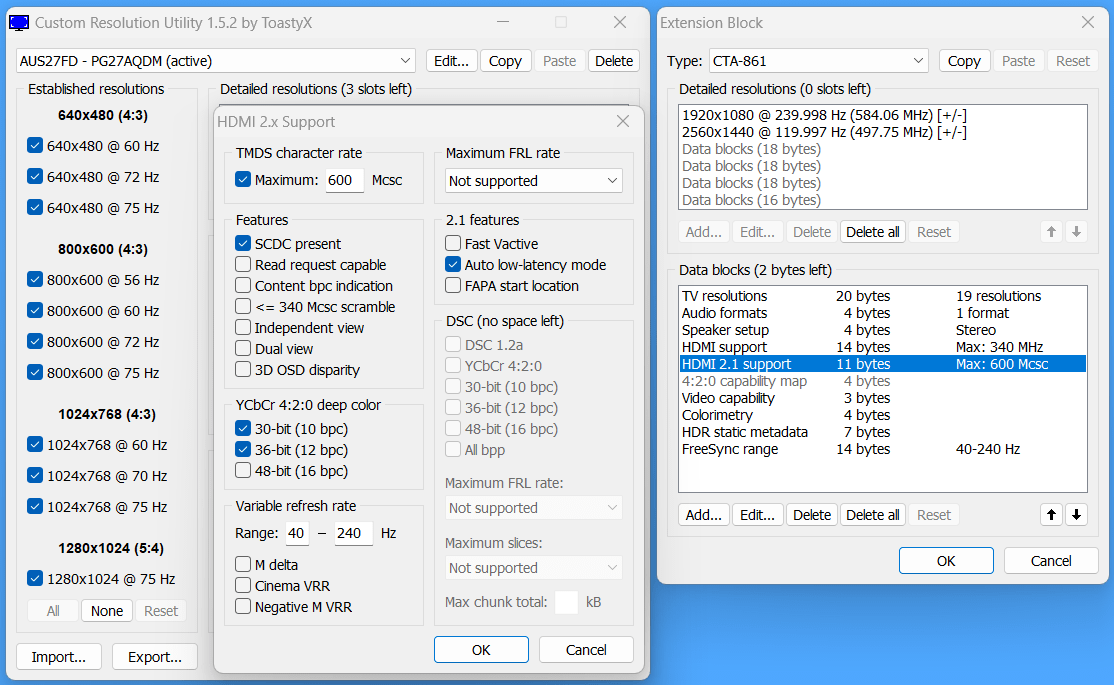Screen dimensions: 1114x685
Task: Open the Maximum FRL rate dropdown
Action: click(x=534, y=180)
